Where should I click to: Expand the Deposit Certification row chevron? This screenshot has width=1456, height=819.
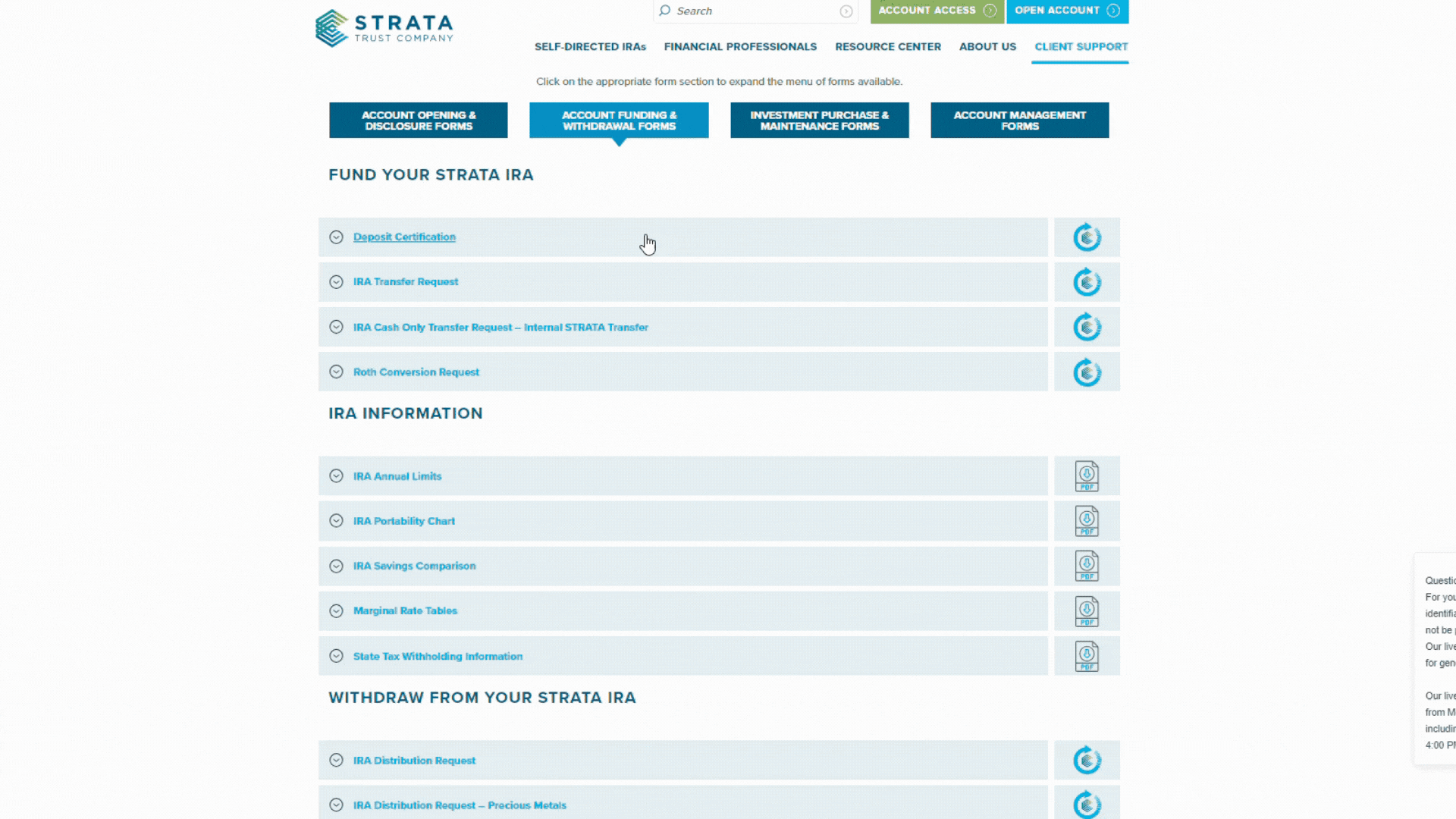(x=337, y=237)
